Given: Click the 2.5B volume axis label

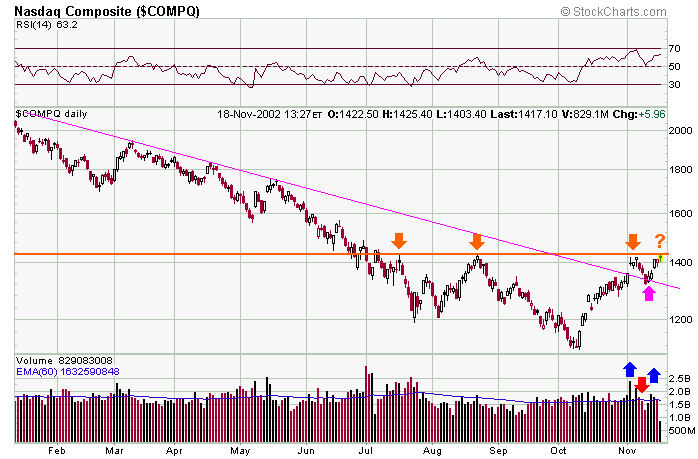Looking at the screenshot, I should 680,379.
